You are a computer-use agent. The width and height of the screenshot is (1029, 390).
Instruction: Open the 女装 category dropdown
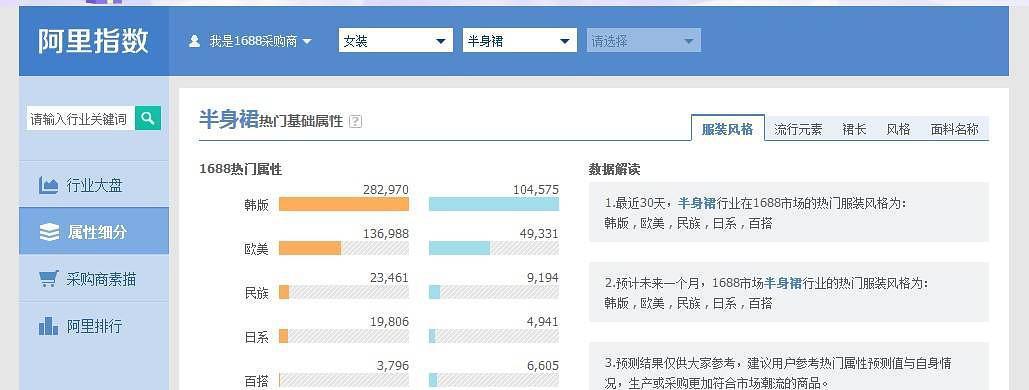pyautogui.click(x=396, y=41)
